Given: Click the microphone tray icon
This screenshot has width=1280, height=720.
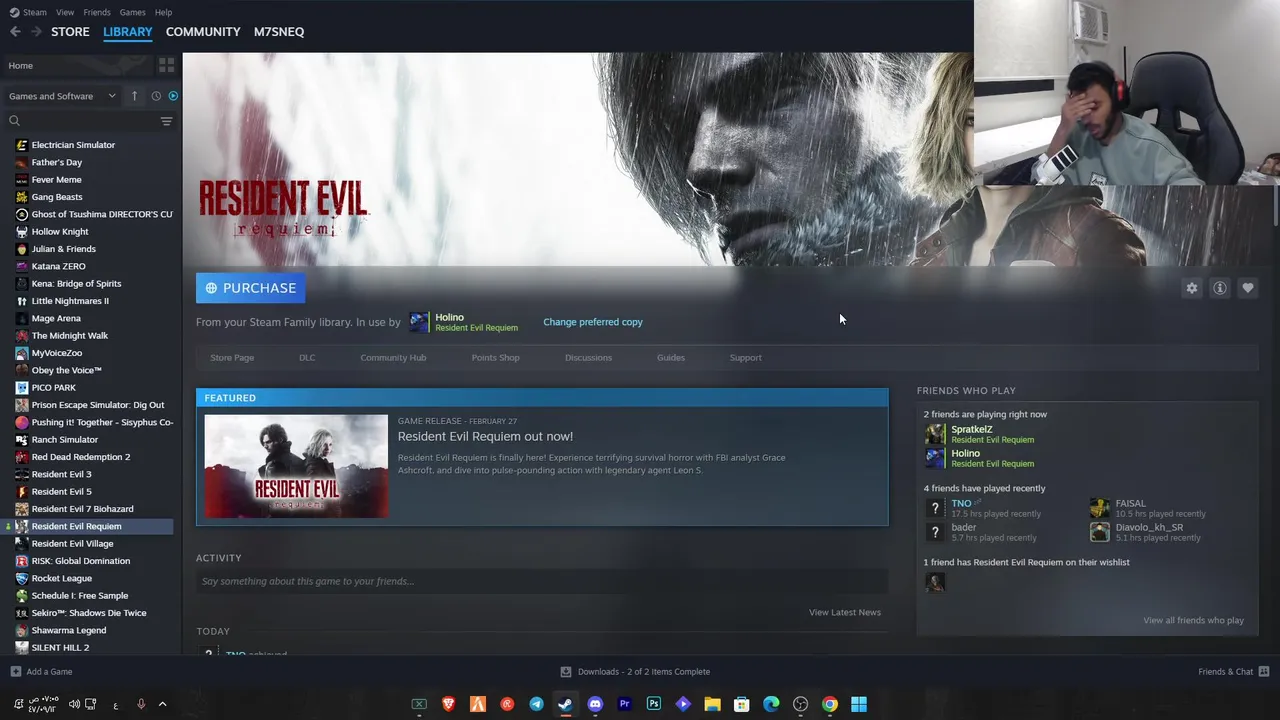Looking at the screenshot, I should click(x=141, y=704).
